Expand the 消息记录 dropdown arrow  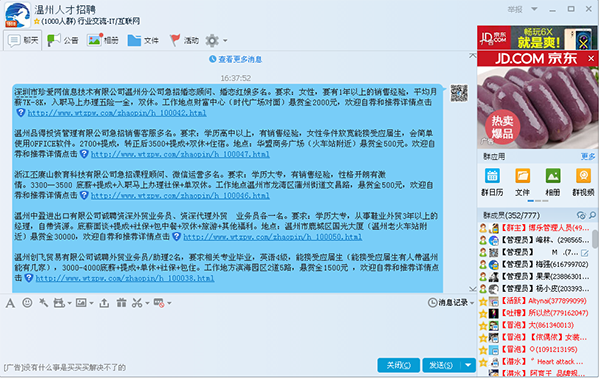(x=472, y=303)
